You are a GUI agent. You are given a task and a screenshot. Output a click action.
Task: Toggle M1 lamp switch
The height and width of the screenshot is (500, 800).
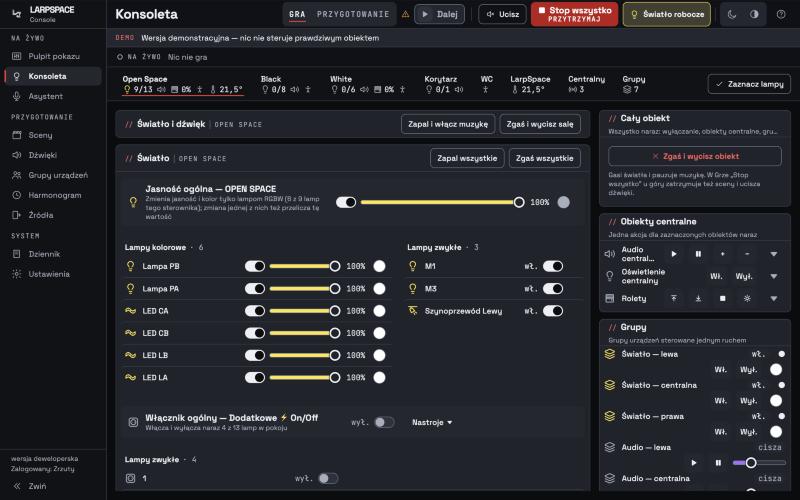tap(553, 266)
